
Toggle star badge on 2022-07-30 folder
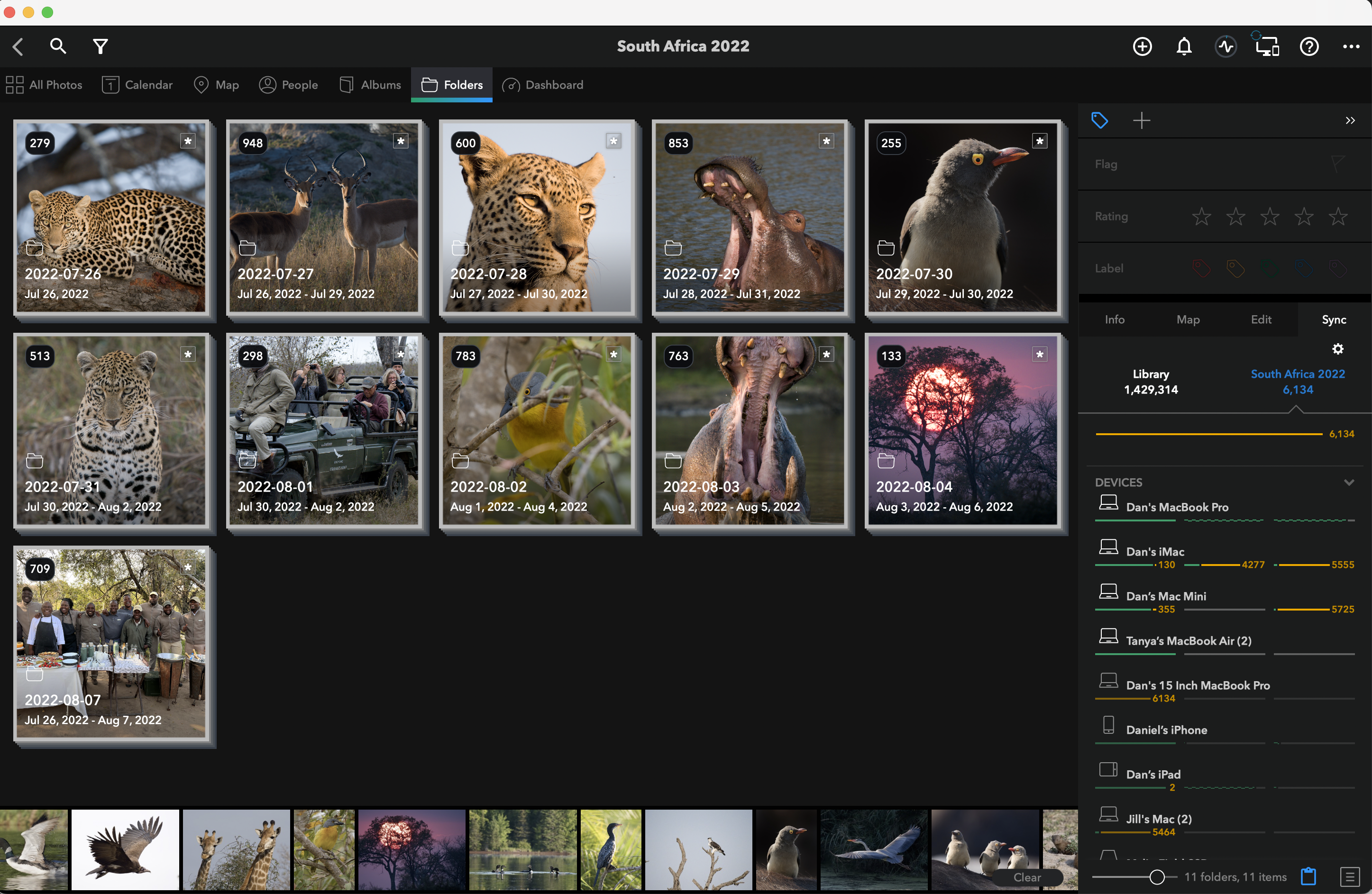tap(1039, 141)
